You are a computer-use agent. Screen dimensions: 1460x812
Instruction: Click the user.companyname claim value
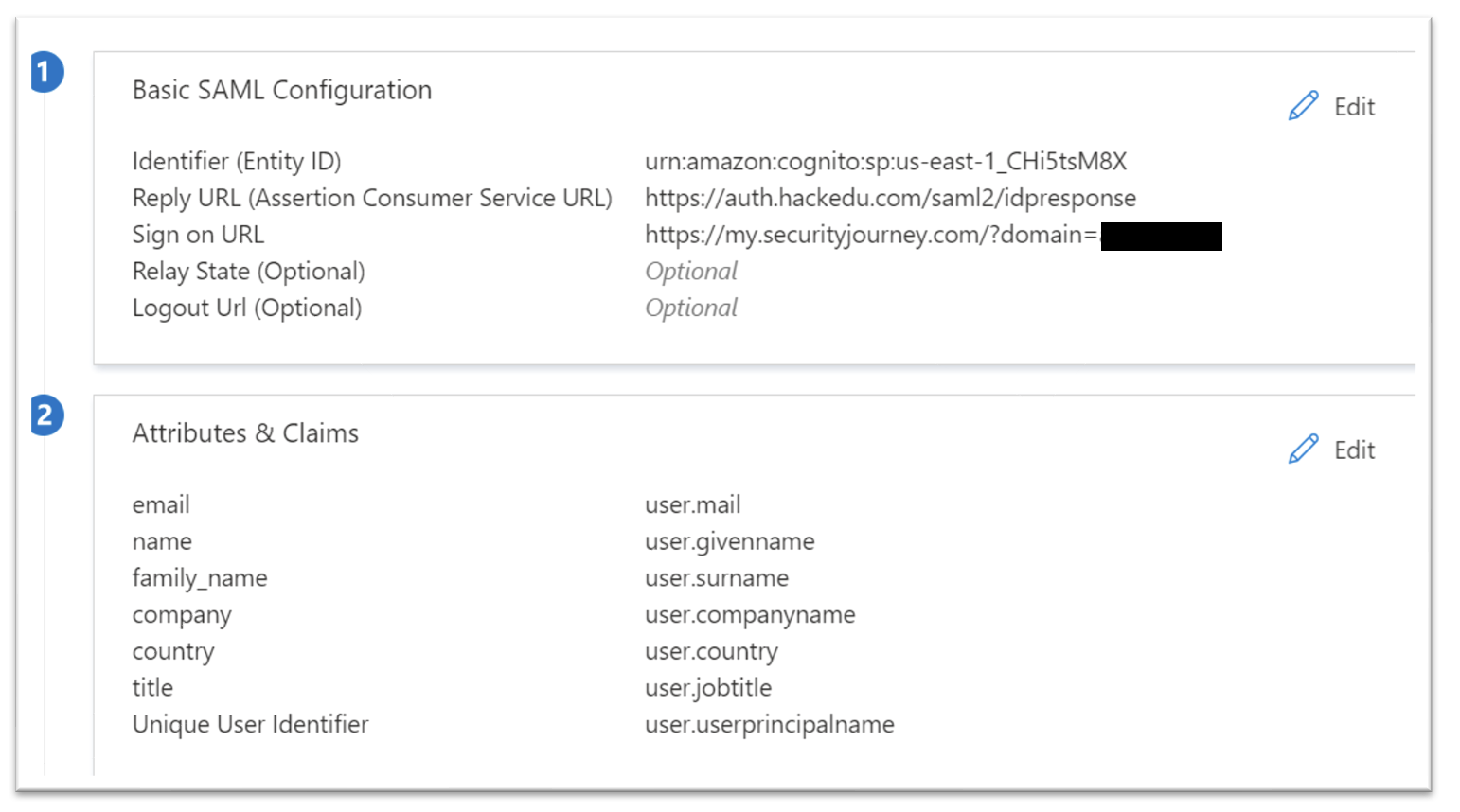pyautogui.click(x=750, y=615)
